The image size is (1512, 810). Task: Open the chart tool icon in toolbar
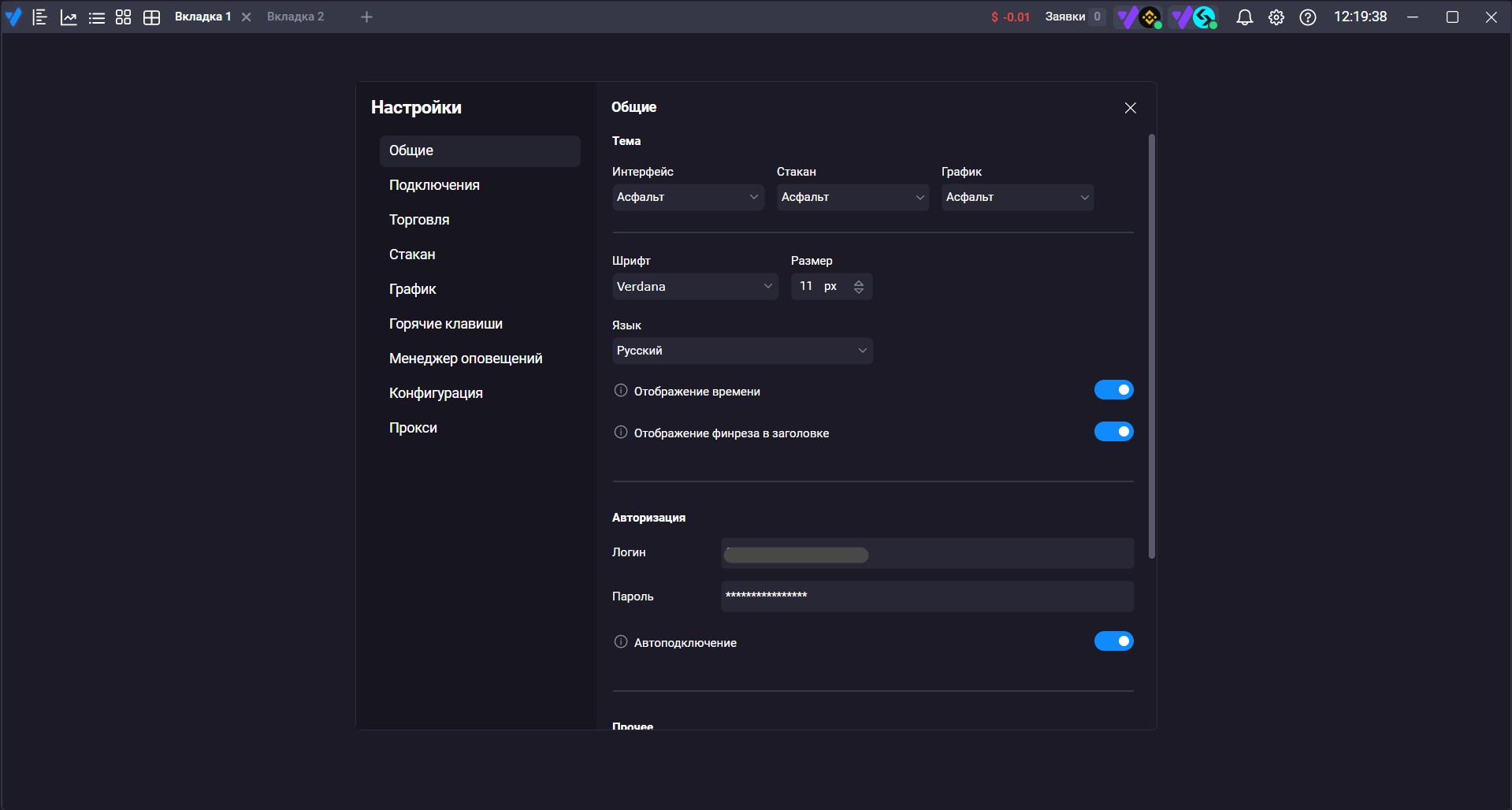69,17
